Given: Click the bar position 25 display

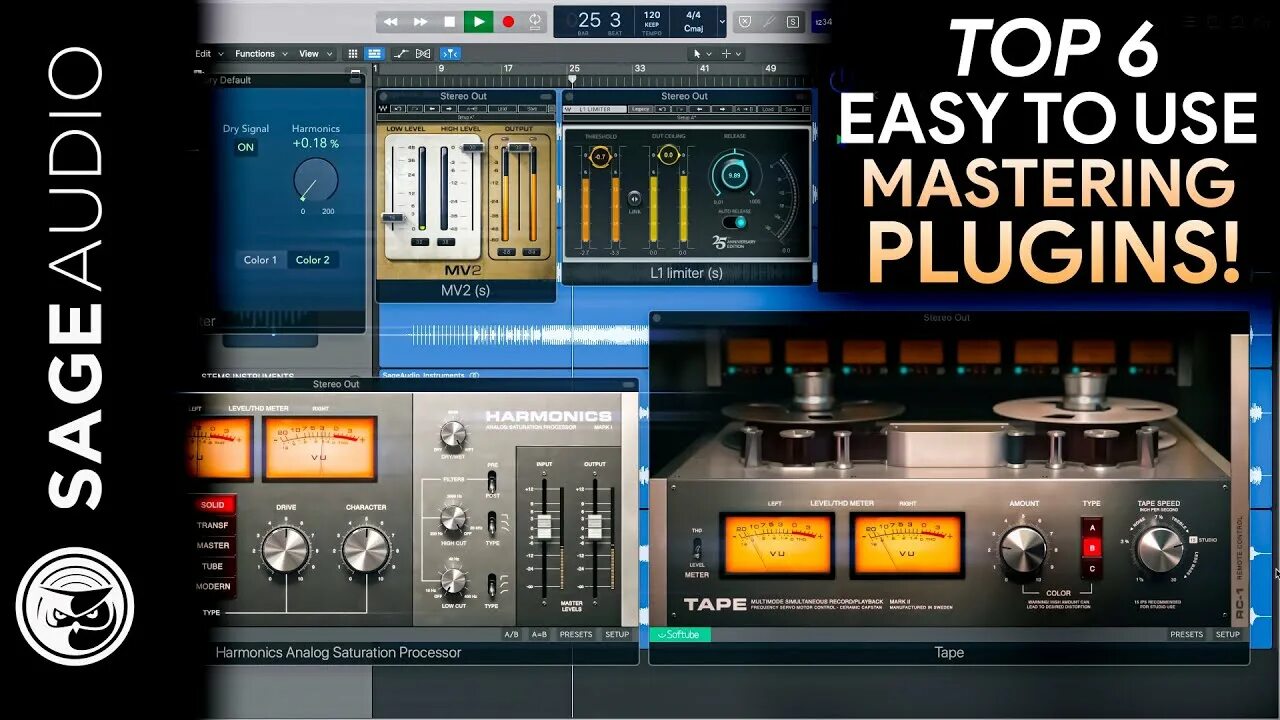Looking at the screenshot, I should click(x=590, y=20).
